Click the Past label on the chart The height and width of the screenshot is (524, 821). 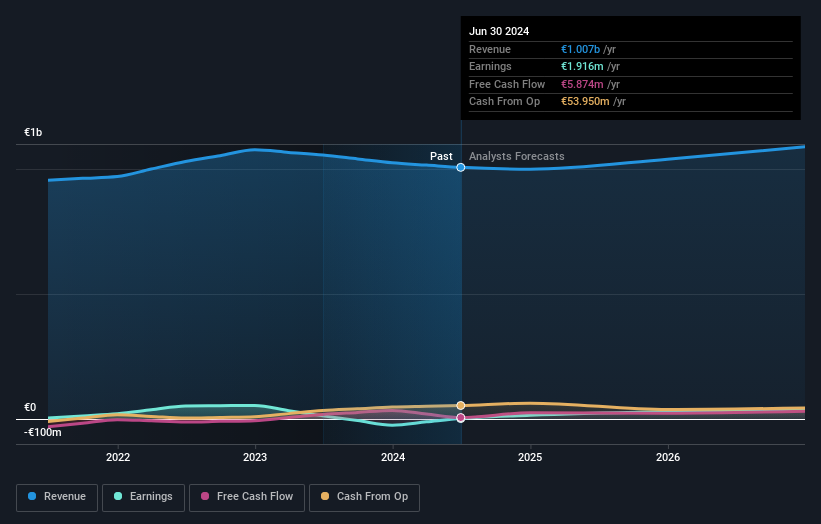[x=441, y=156]
